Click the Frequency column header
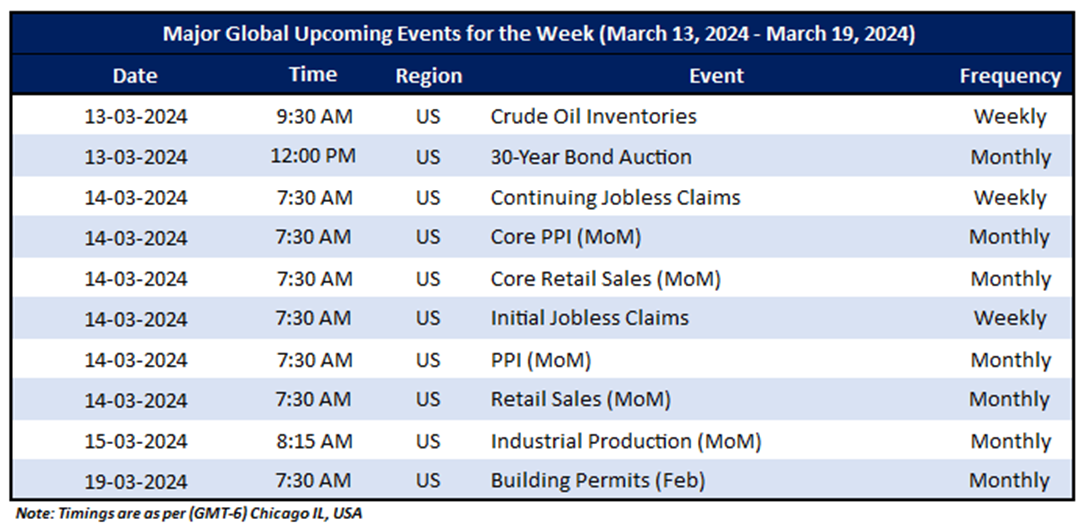Screen dimensions: 1083x531 tap(1009, 76)
